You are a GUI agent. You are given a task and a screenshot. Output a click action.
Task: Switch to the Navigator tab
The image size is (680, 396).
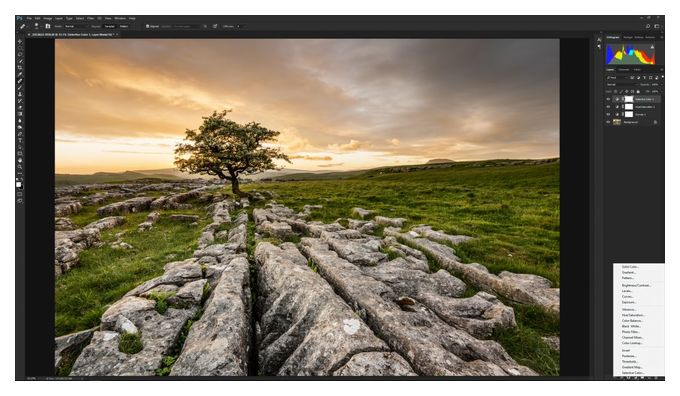click(628, 37)
